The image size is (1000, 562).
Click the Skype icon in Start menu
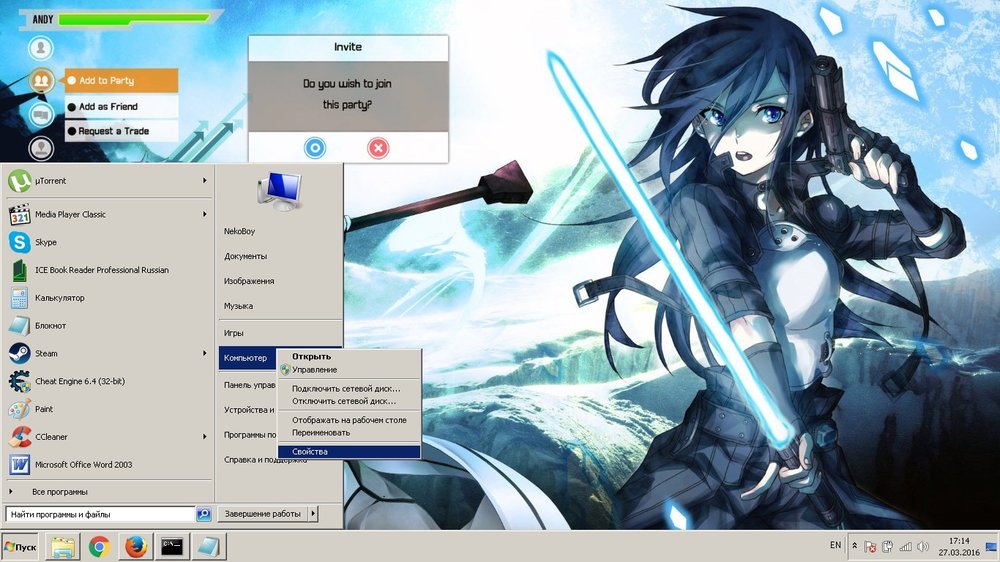click(x=19, y=242)
